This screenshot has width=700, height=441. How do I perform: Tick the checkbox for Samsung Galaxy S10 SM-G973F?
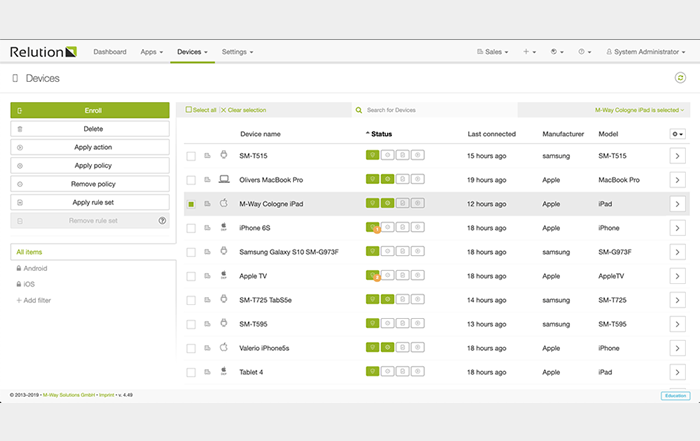click(x=191, y=252)
